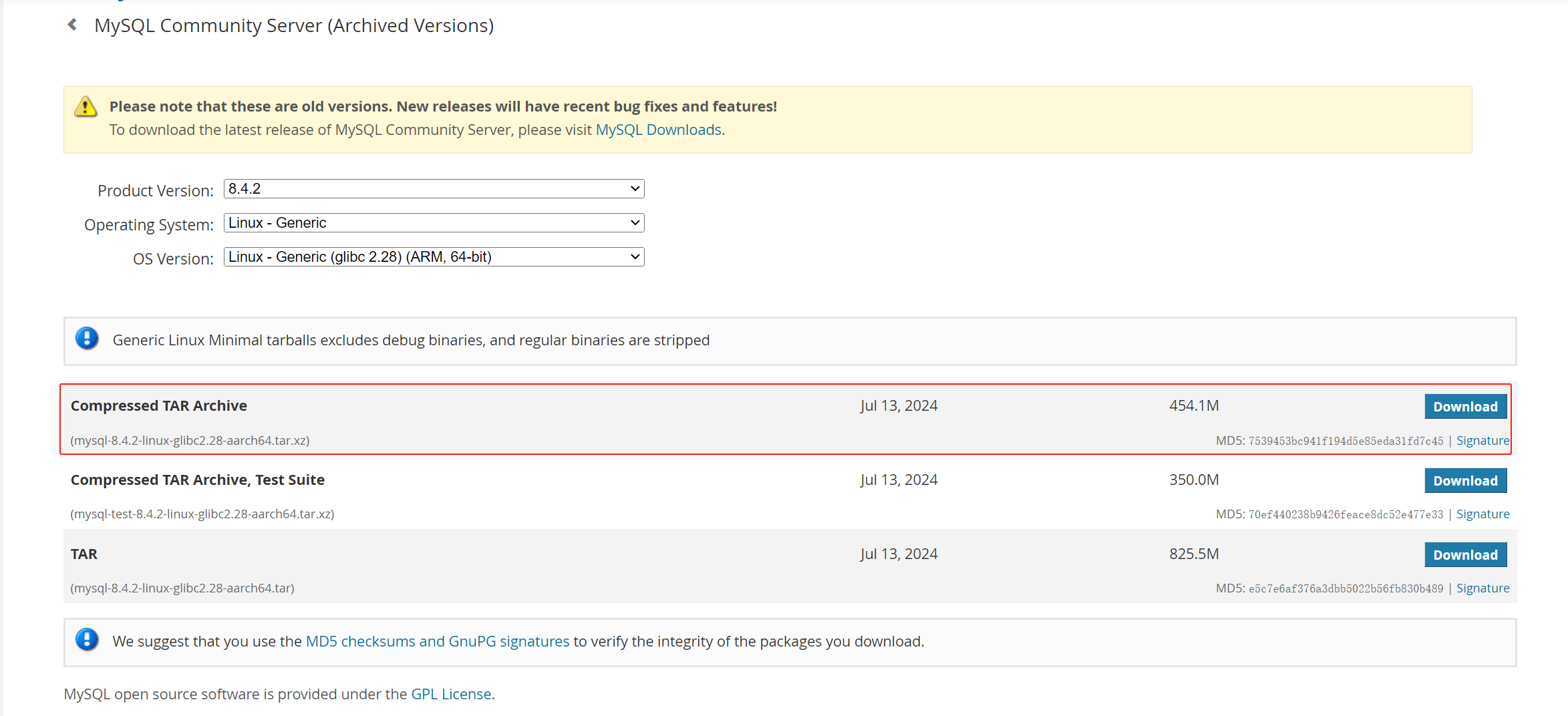
Task: Download the Compressed TAR Archive, 454.1M
Action: (1465, 406)
